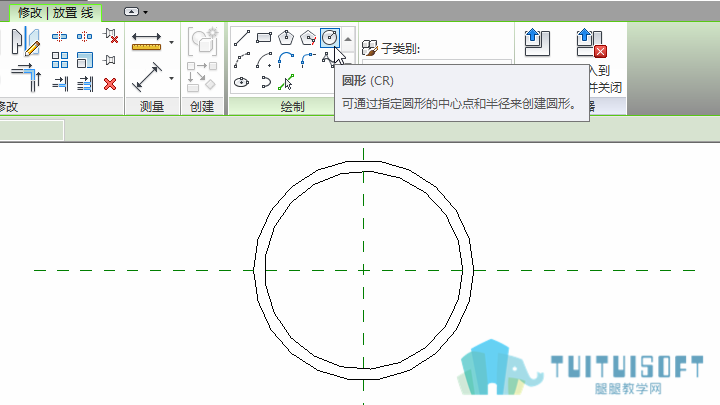This screenshot has width=720, height=405.
Task: Click the Load into Project icon
Action: point(537,42)
